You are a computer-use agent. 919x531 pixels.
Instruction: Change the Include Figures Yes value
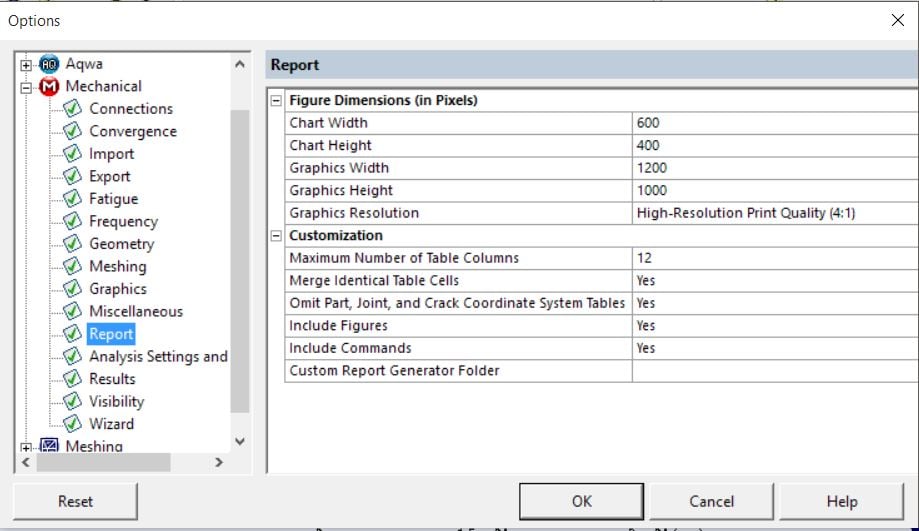775,326
